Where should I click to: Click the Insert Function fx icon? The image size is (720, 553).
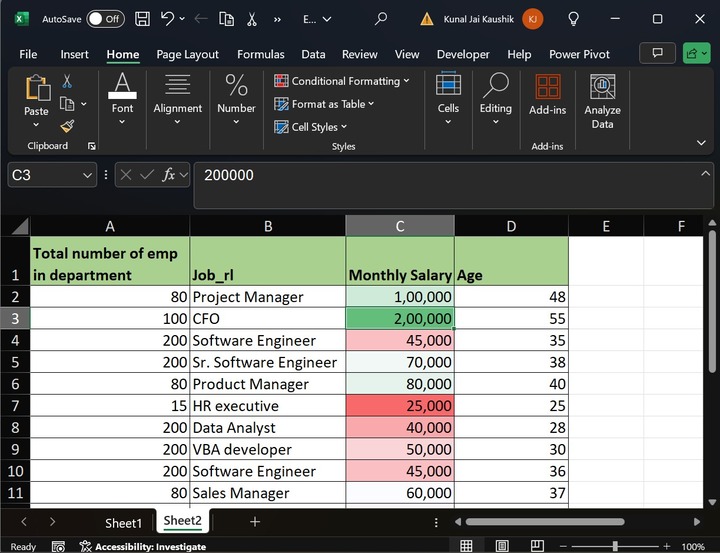[x=169, y=175]
